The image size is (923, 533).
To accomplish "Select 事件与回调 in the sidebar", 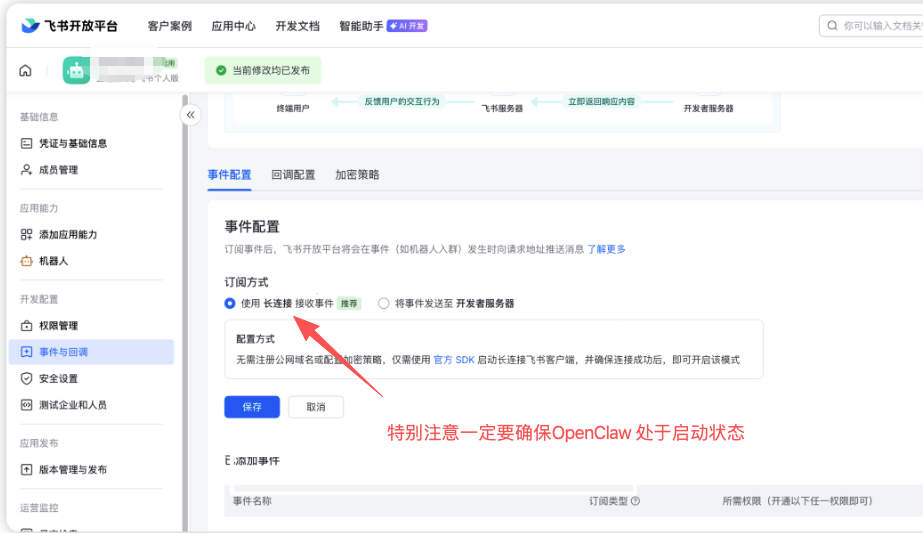I will pos(91,352).
